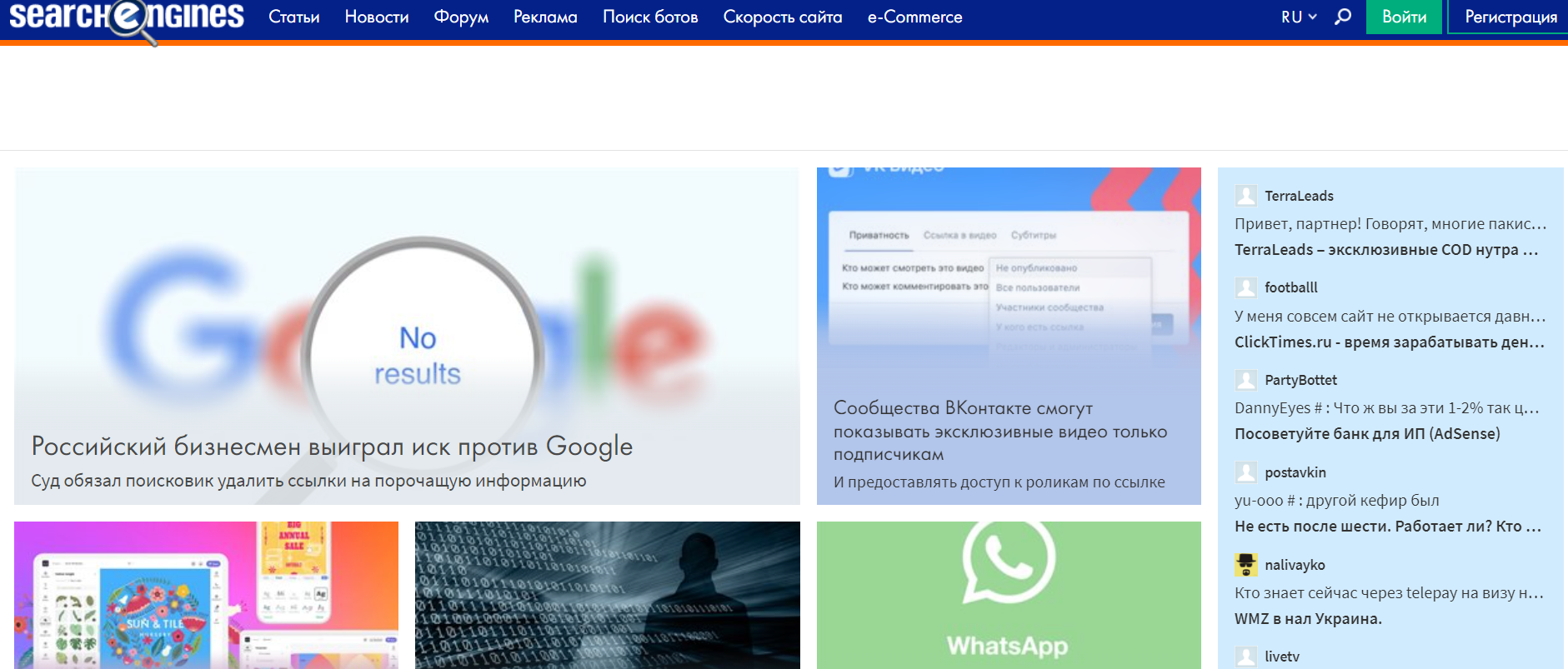Open nalivayko username link
Viewport: 1568px width, 669px height.
[x=1295, y=565]
